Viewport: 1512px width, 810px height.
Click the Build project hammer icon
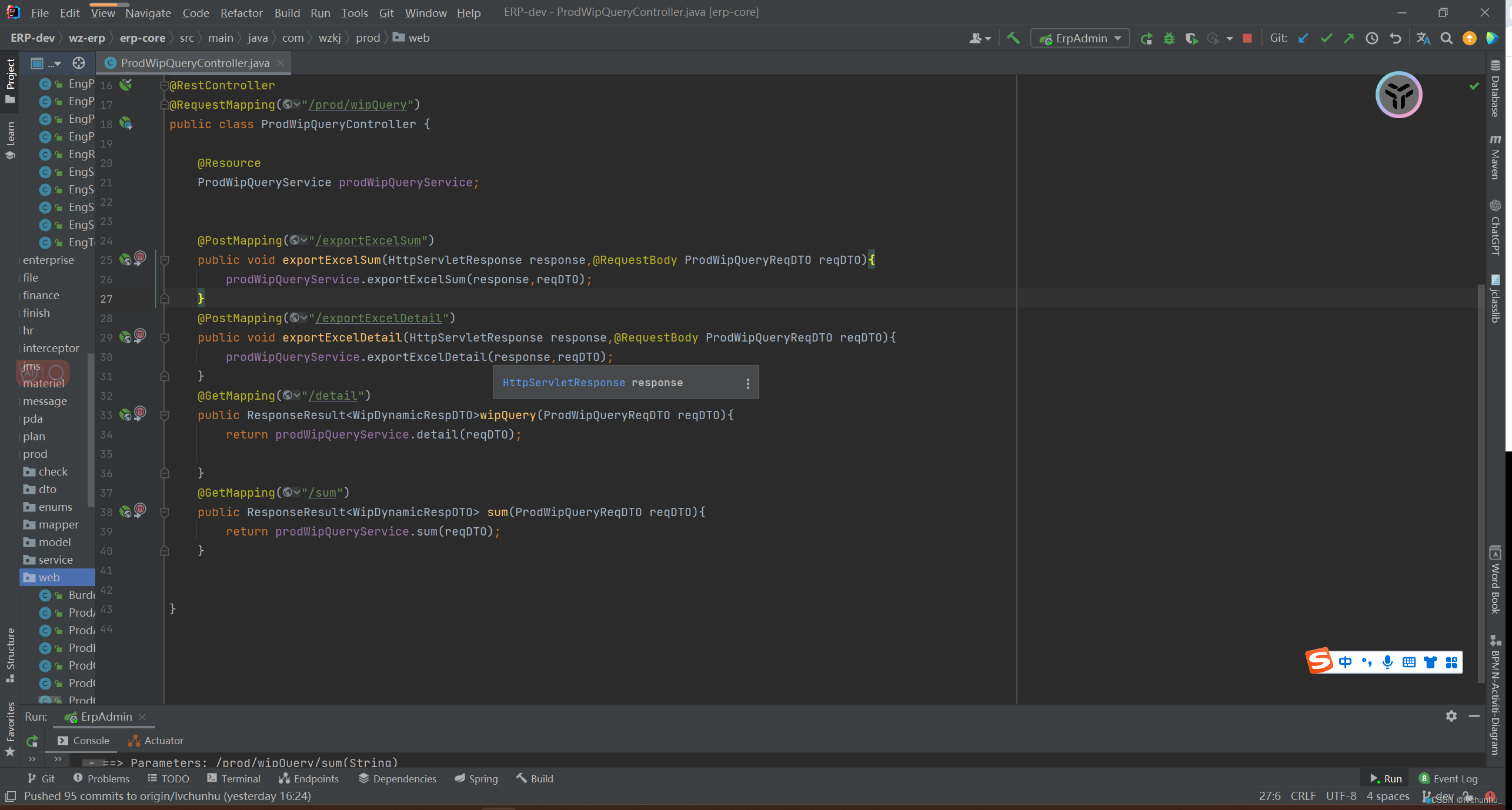pyautogui.click(x=1013, y=38)
